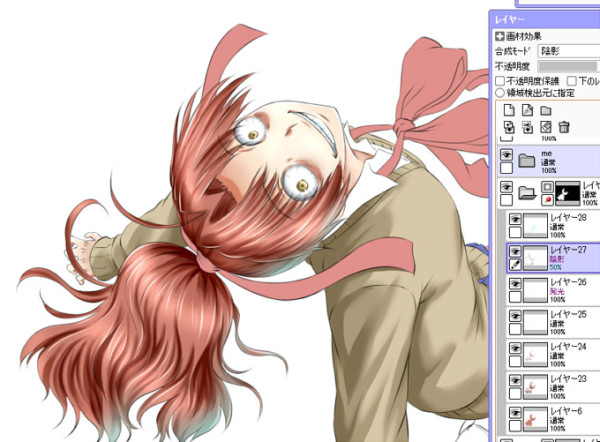Select the レイヤー23 thumbnail

tap(535, 387)
